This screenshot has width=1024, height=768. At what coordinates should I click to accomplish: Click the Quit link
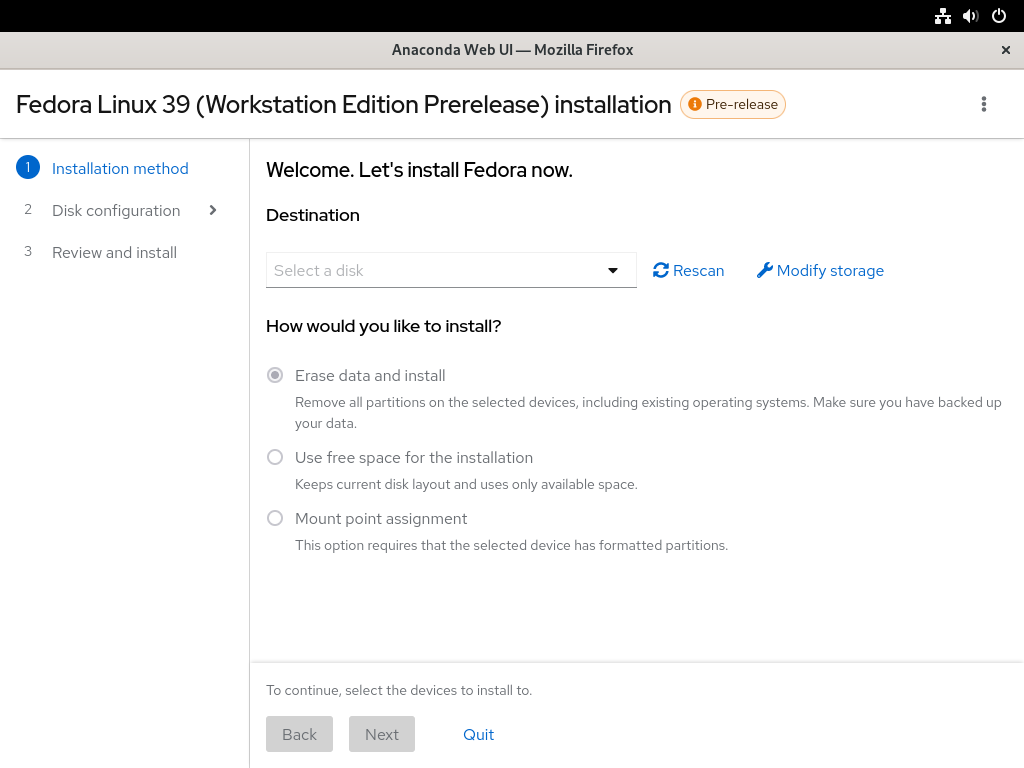pos(479,735)
